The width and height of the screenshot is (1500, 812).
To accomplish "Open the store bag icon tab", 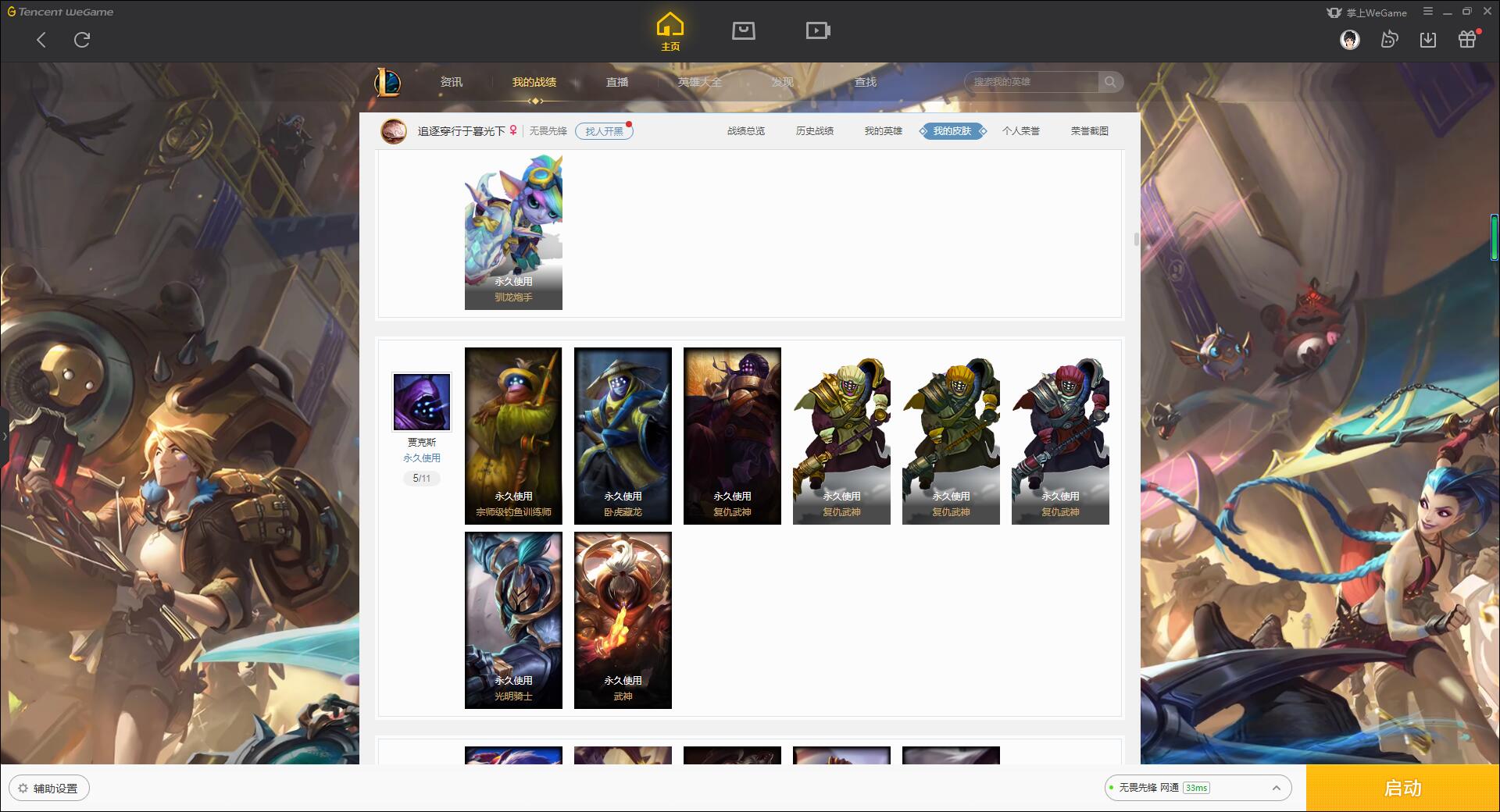I will pyautogui.click(x=743, y=30).
